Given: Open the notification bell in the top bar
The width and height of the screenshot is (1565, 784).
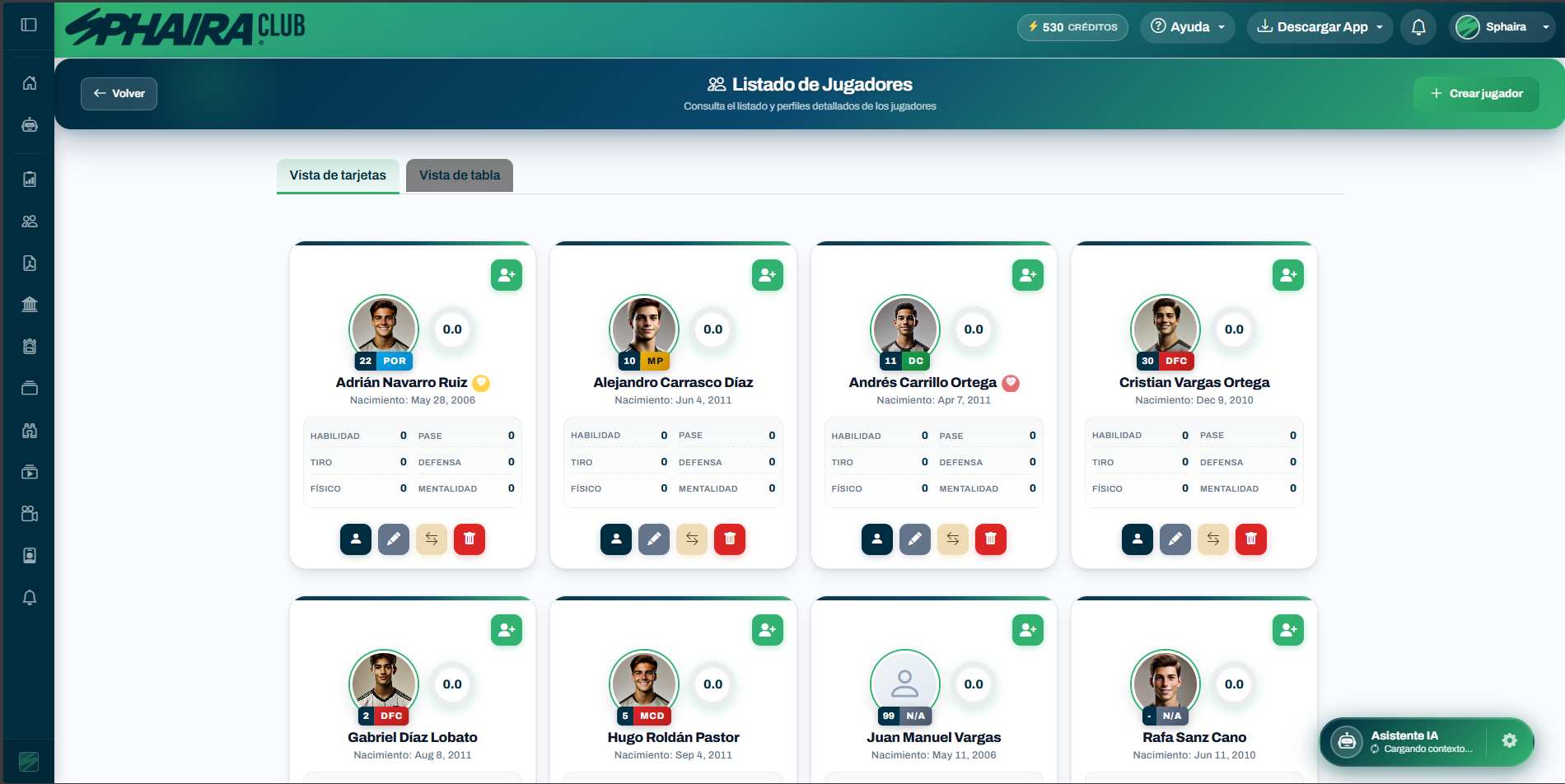Looking at the screenshot, I should pos(1418,27).
